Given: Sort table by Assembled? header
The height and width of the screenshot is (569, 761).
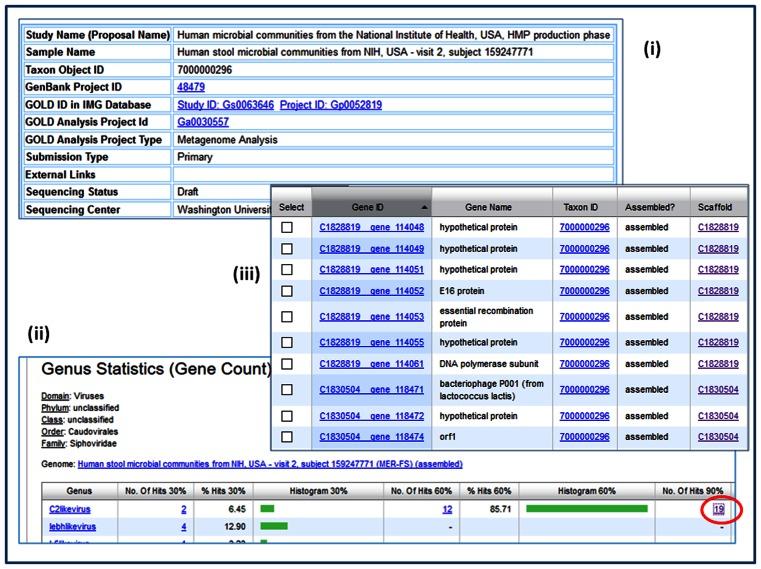Looking at the screenshot, I should click(650, 207).
